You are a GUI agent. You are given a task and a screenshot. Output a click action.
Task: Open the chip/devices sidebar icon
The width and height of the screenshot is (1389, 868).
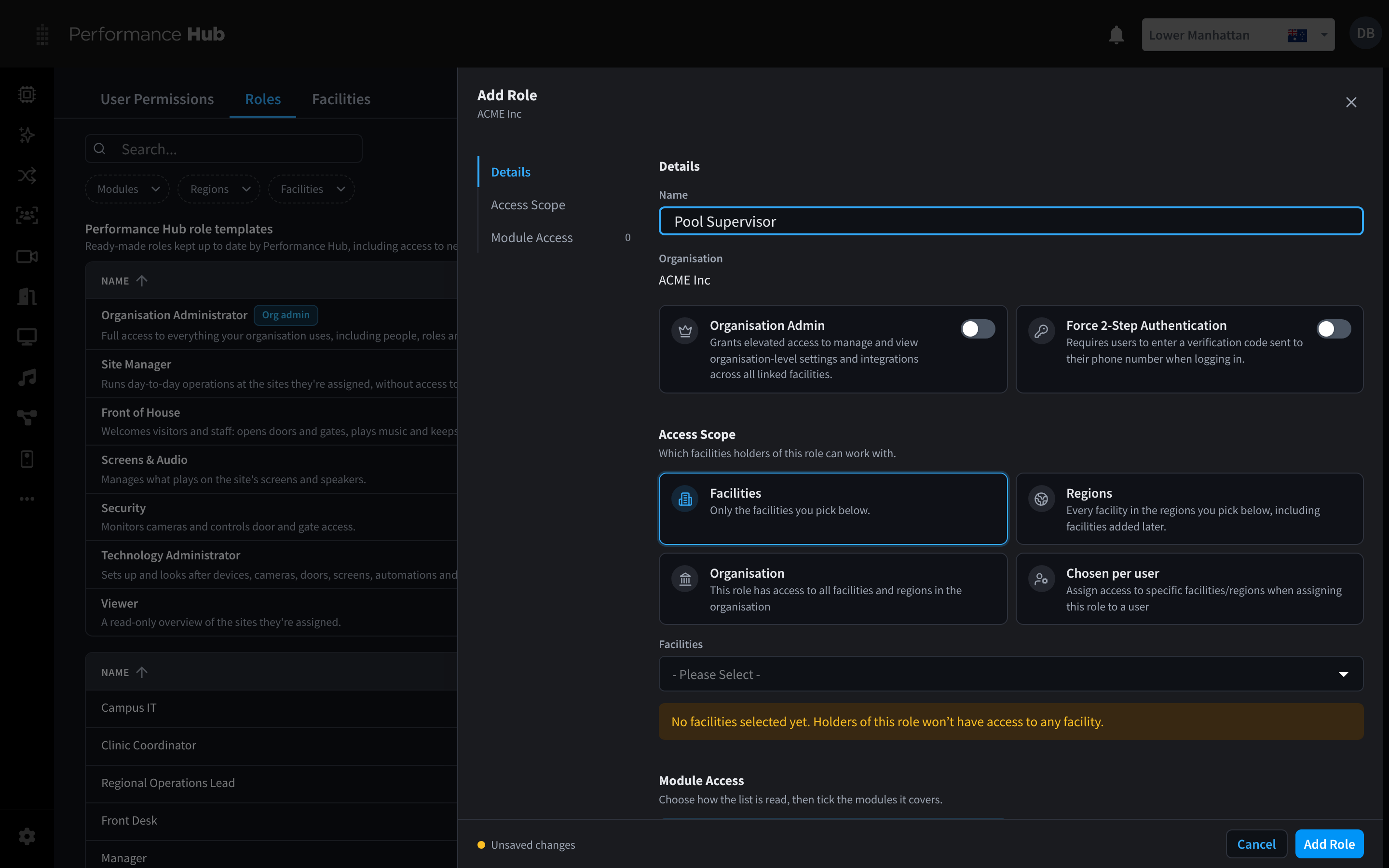point(27,94)
